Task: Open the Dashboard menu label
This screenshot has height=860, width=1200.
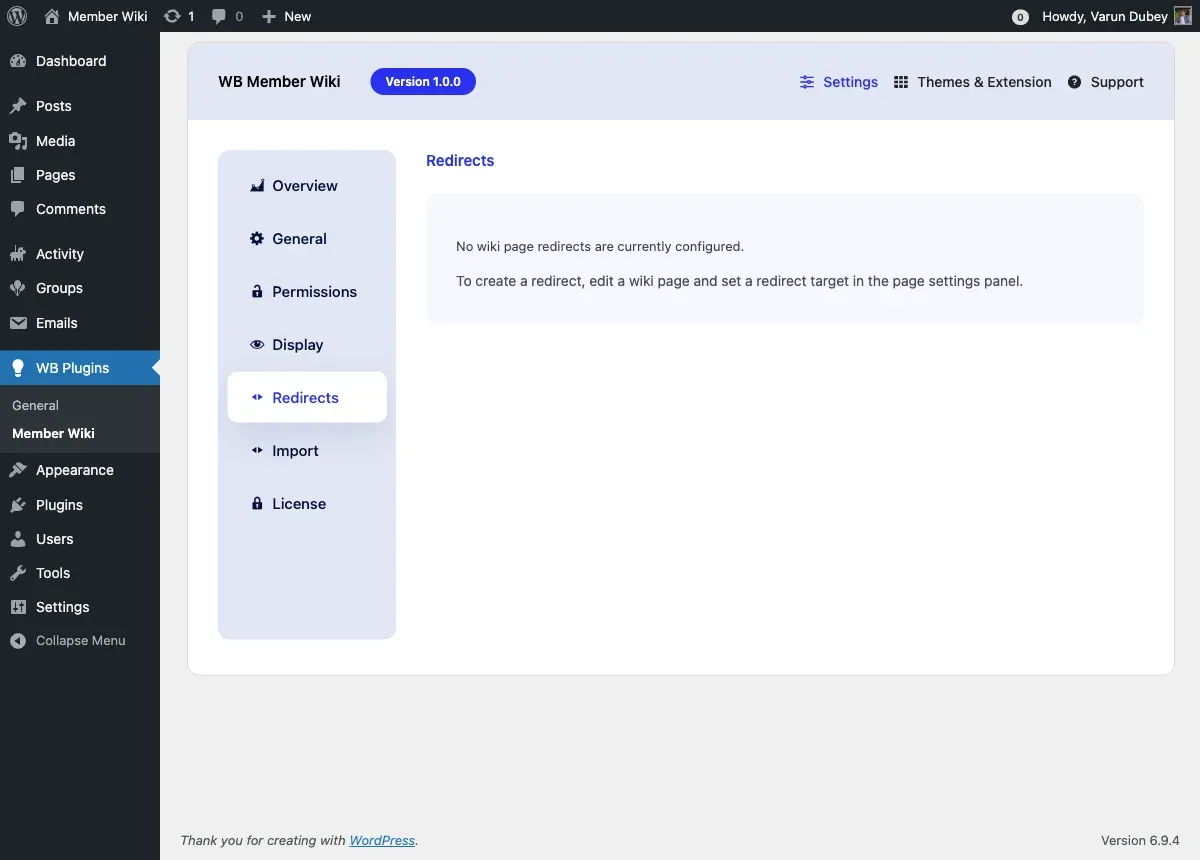Action: [71, 61]
